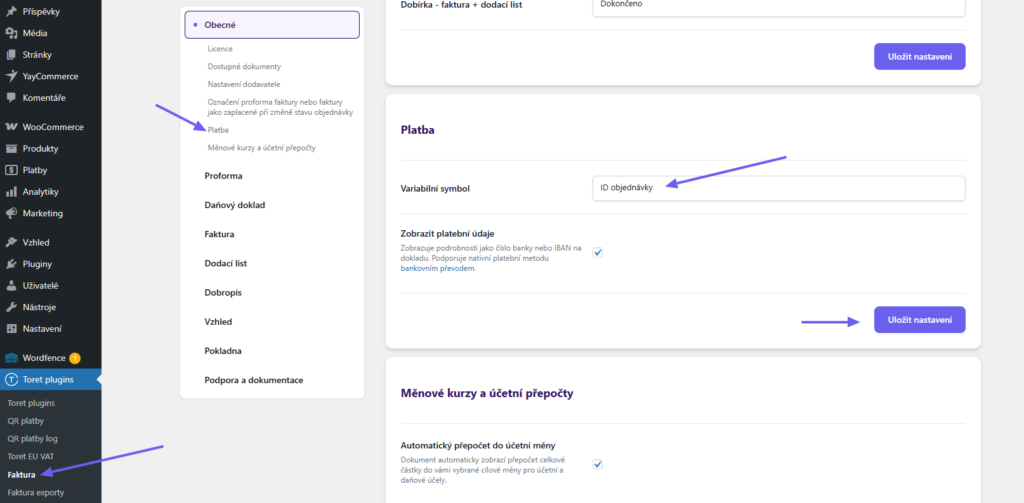1024x503 pixels.
Task: Open Podpora a dokumentace section
Action: pyautogui.click(x=253, y=380)
